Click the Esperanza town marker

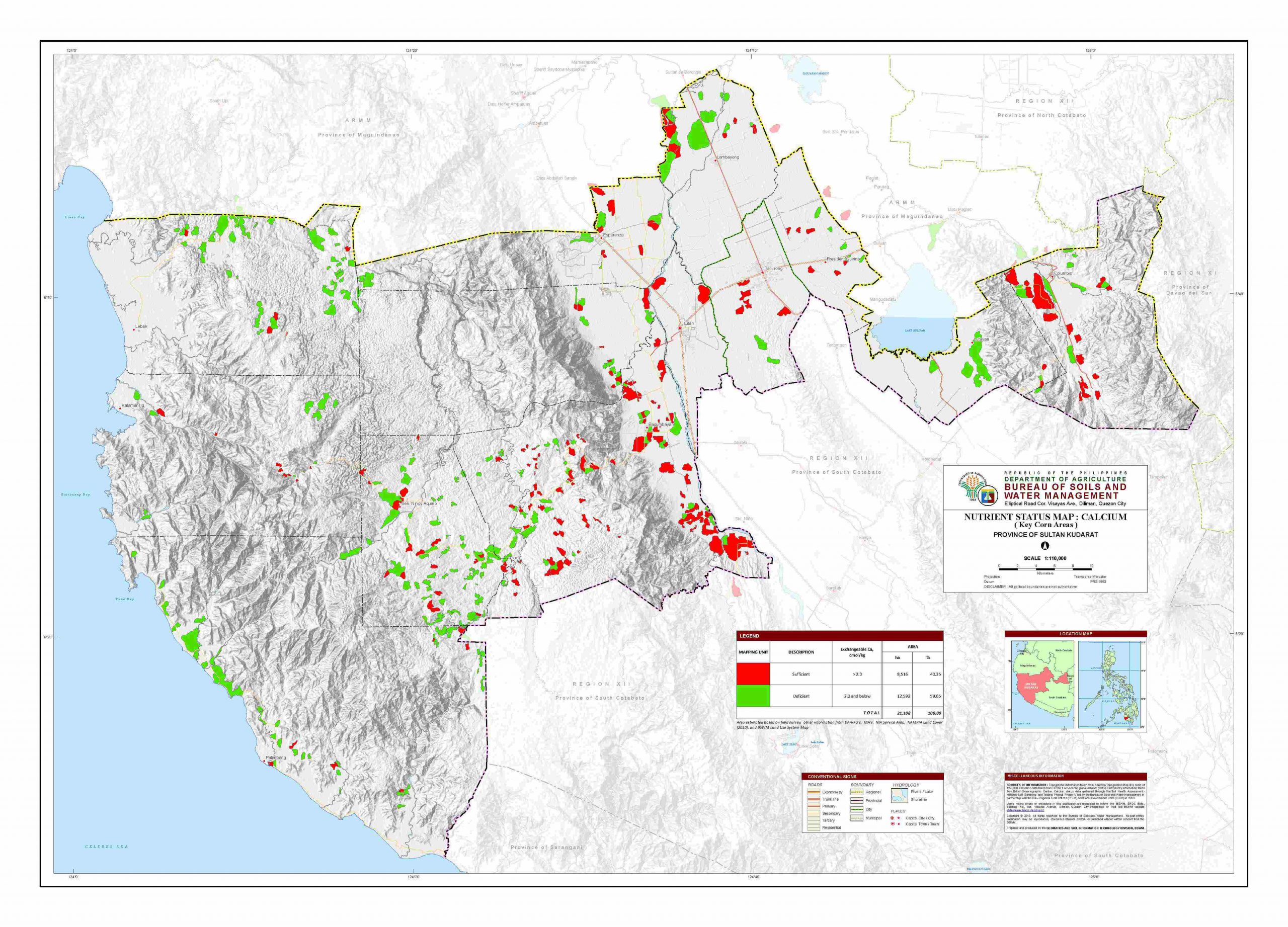(601, 238)
